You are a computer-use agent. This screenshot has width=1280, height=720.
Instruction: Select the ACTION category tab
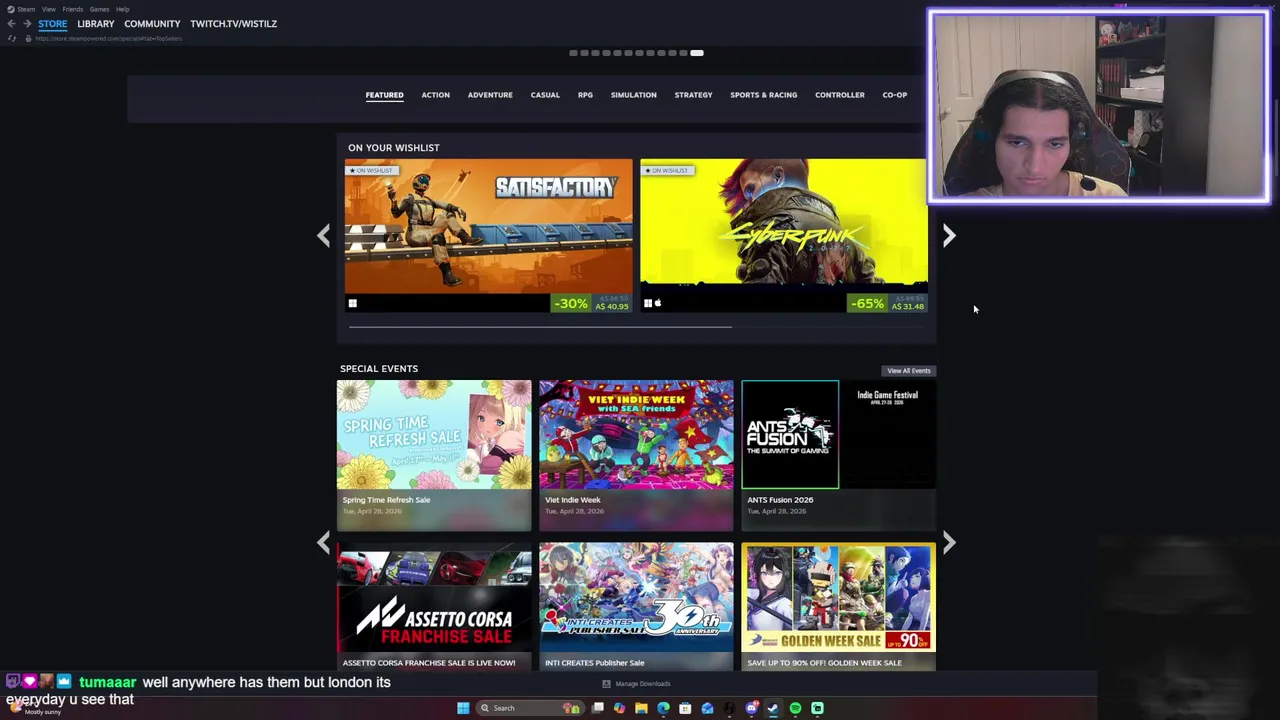tap(435, 95)
